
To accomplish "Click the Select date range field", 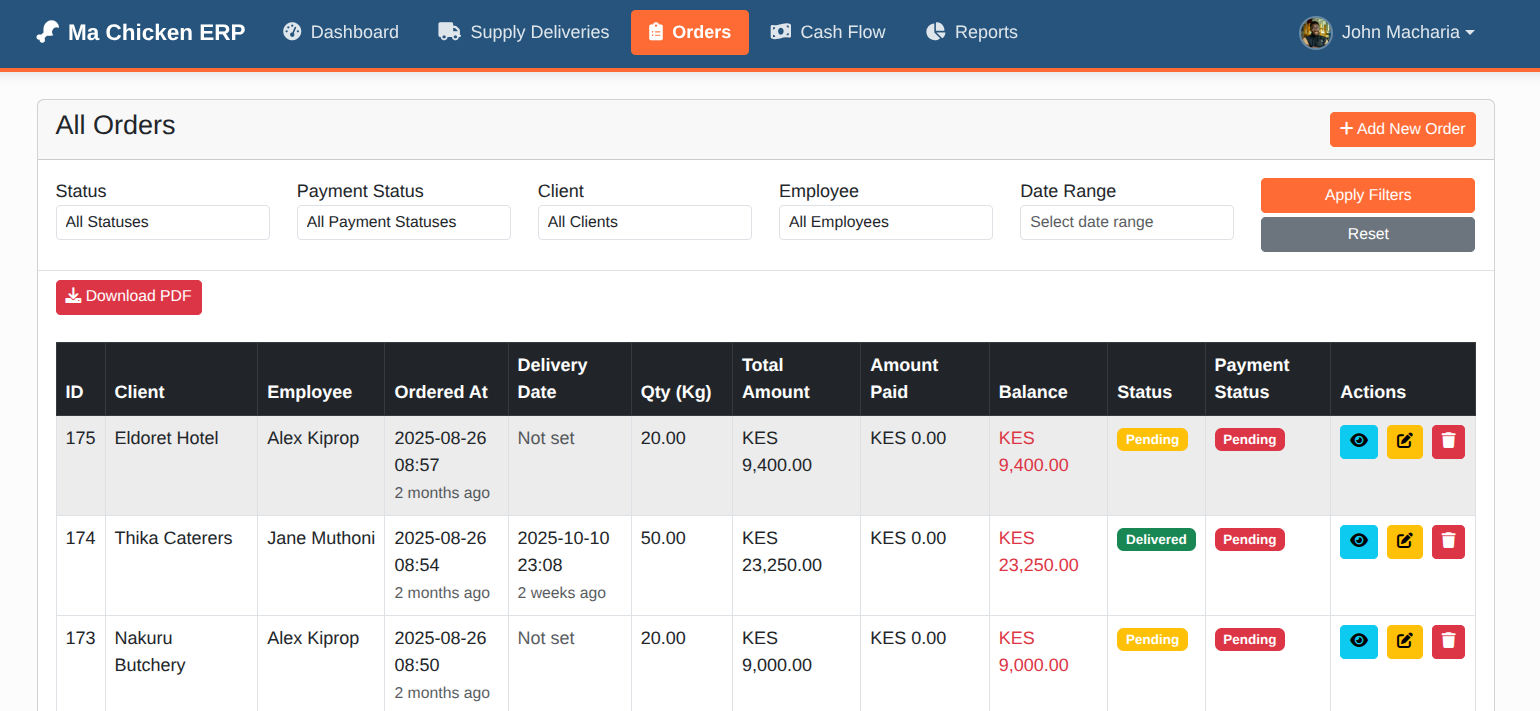I will click(x=1126, y=222).
